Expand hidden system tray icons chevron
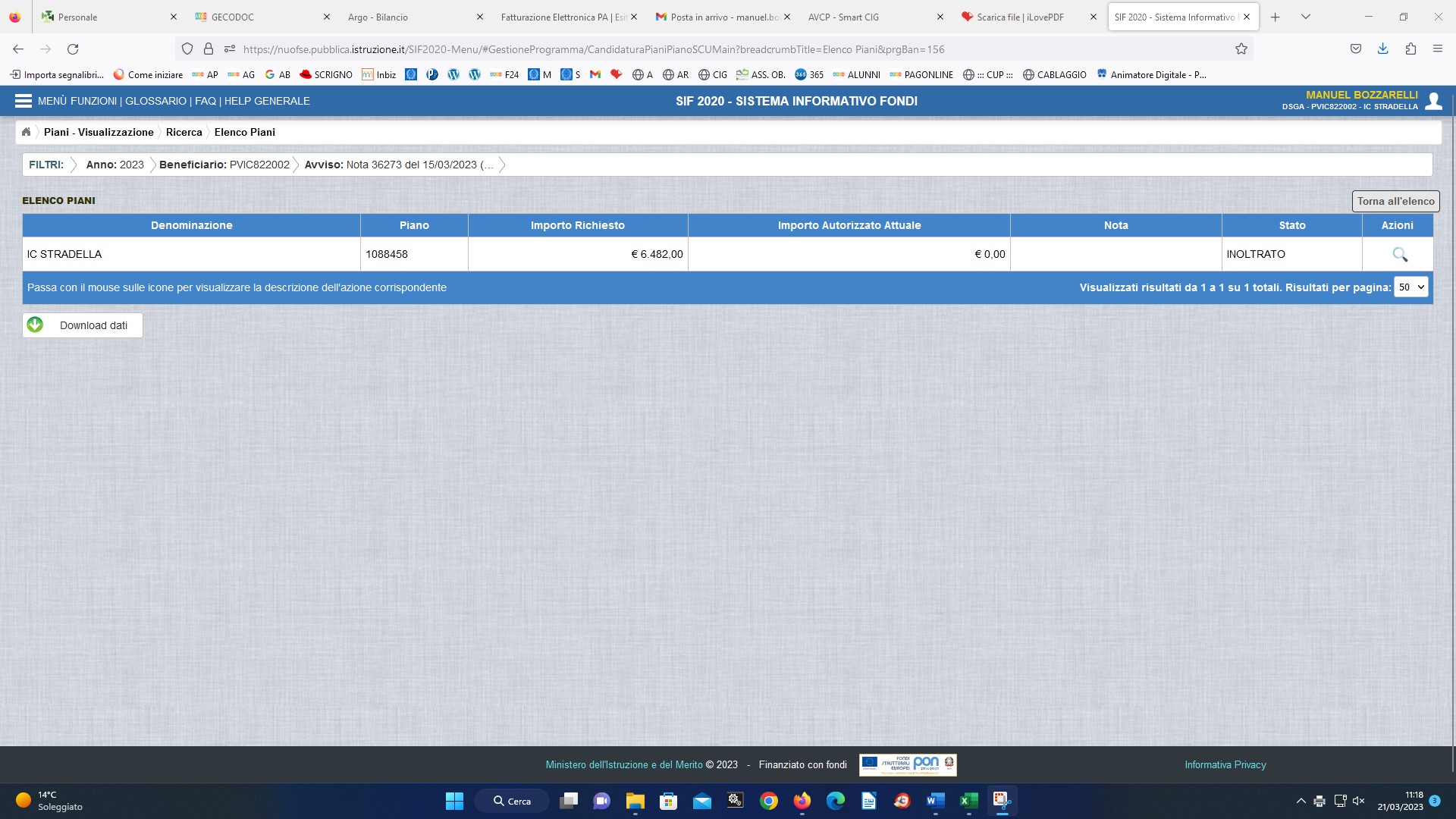The image size is (1456, 819). click(1301, 801)
